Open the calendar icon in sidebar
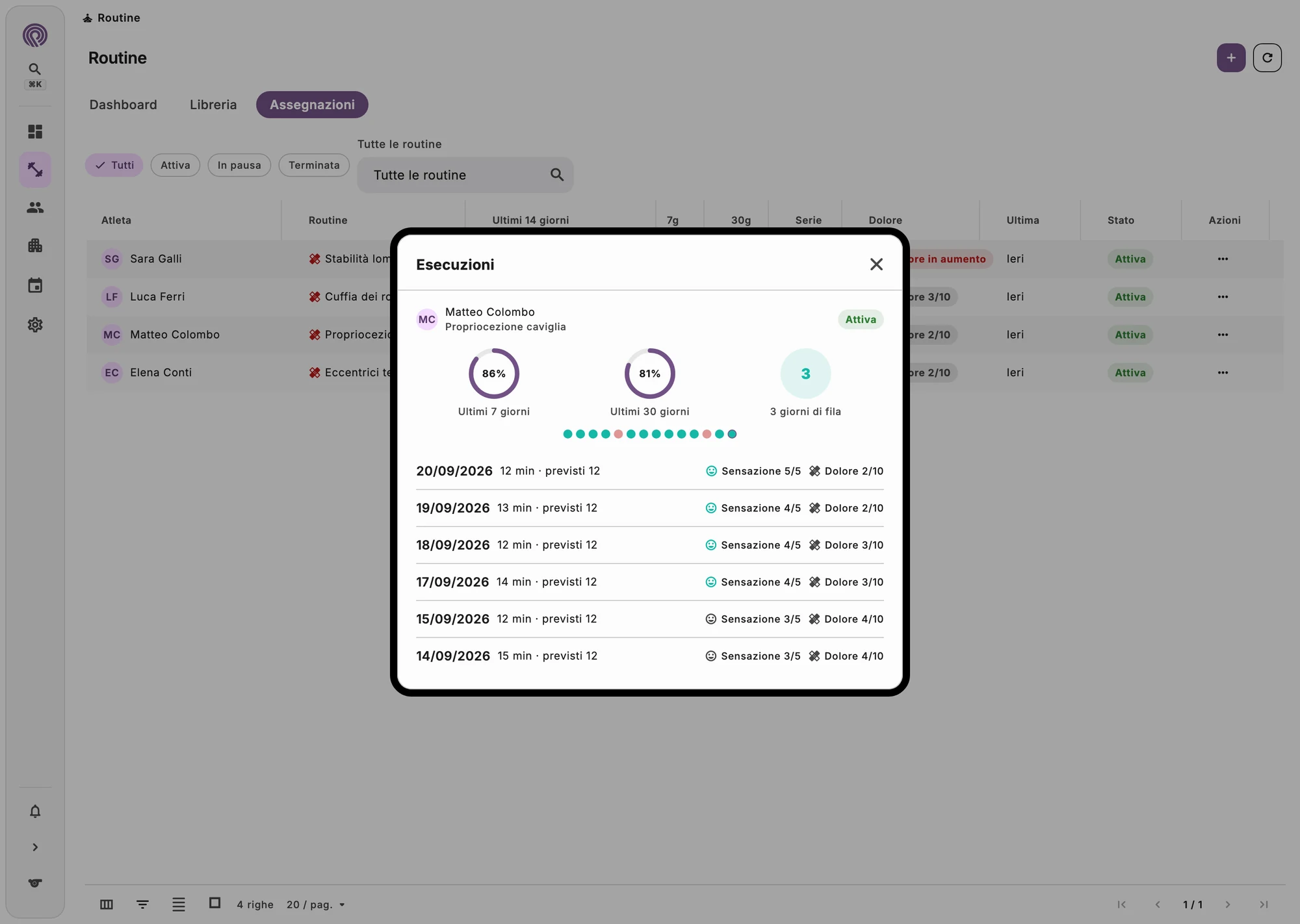This screenshot has height=924, width=1300. click(x=35, y=285)
